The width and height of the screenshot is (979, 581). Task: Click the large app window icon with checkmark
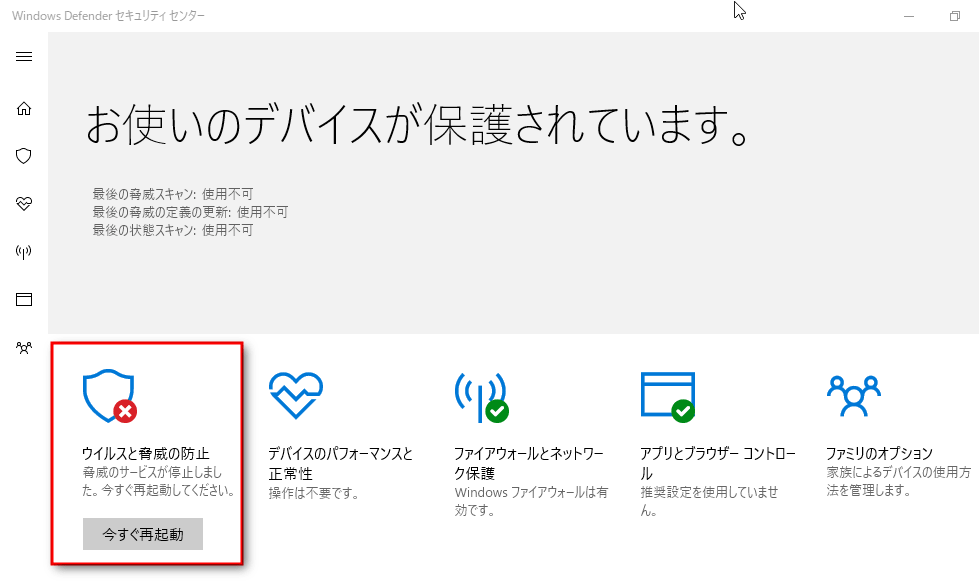pyautogui.click(x=668, y=397)
